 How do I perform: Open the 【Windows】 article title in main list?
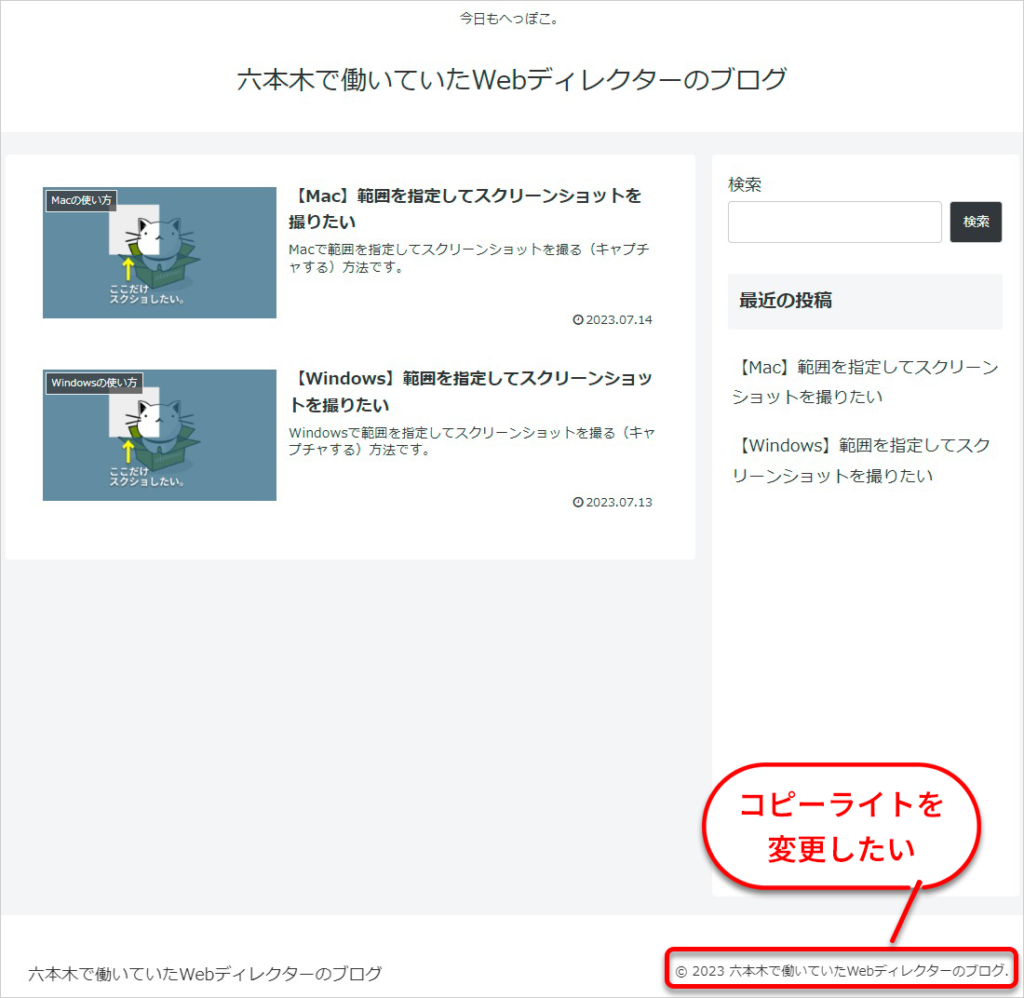click(470, 391)
